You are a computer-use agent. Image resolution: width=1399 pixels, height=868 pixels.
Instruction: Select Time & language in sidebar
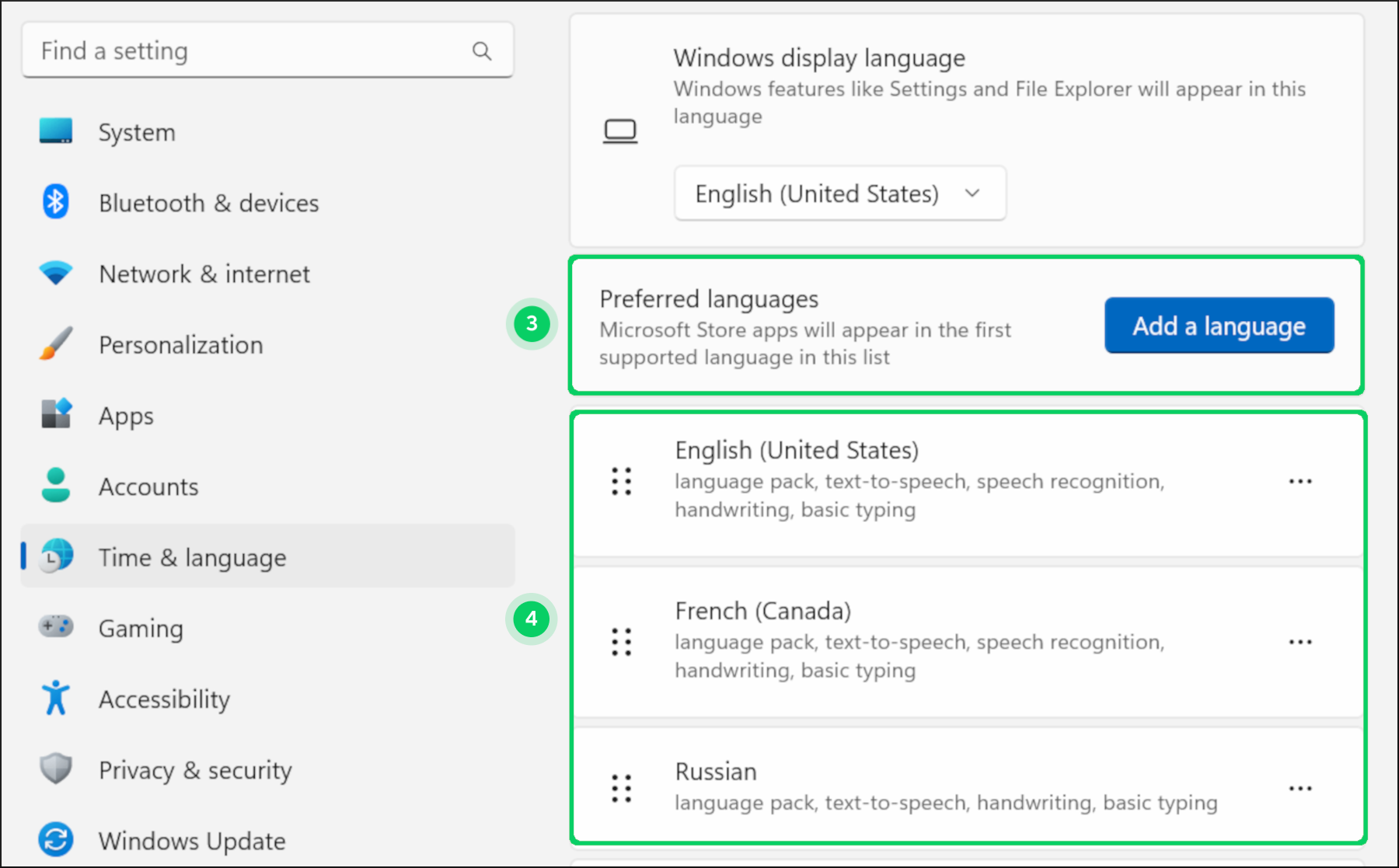192,557
